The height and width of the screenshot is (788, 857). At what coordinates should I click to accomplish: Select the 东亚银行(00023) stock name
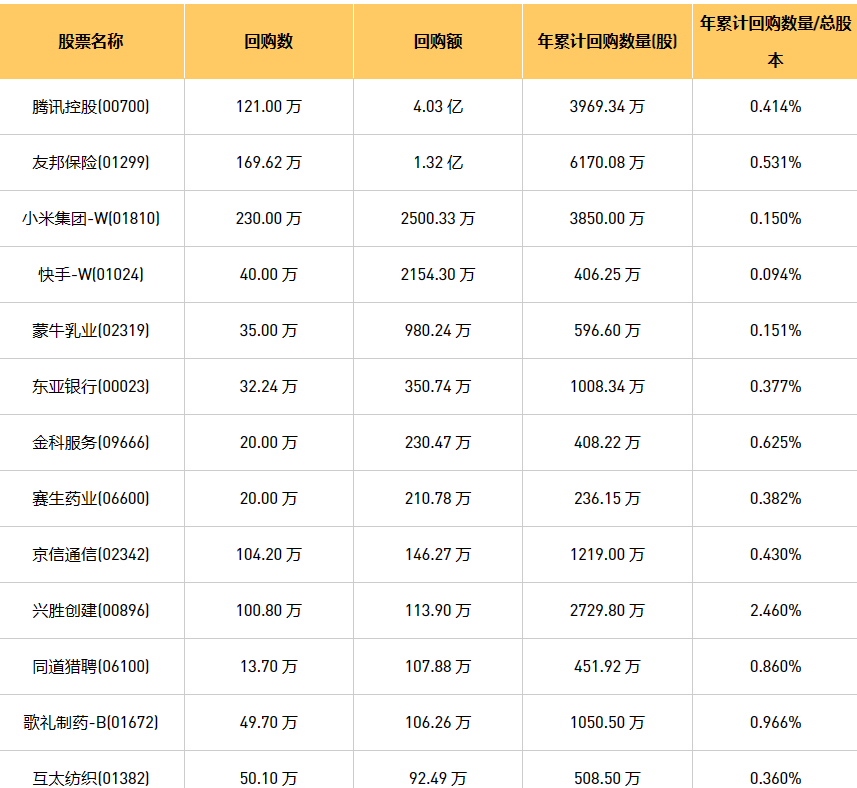pos(91,386)
